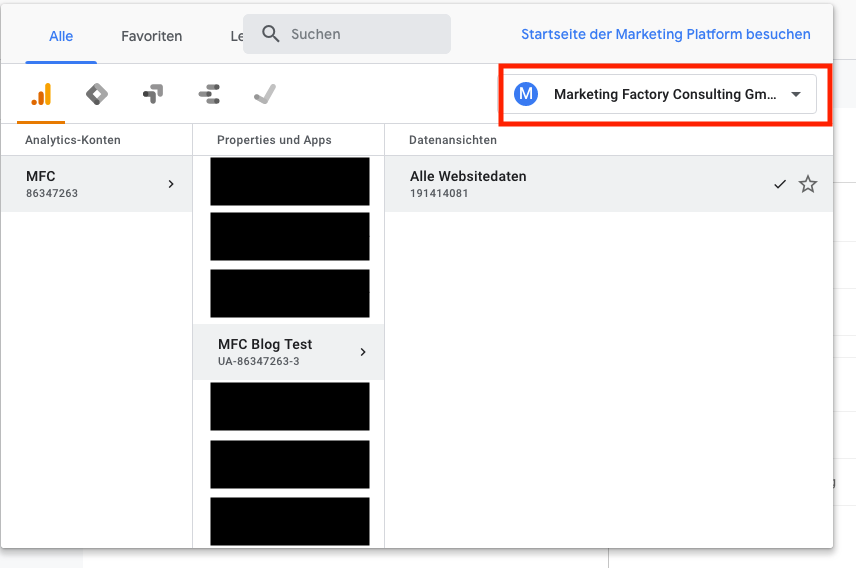Click the magnifier icon in search box
Viewport: 856px width, 568px height.
pos(271,34)
